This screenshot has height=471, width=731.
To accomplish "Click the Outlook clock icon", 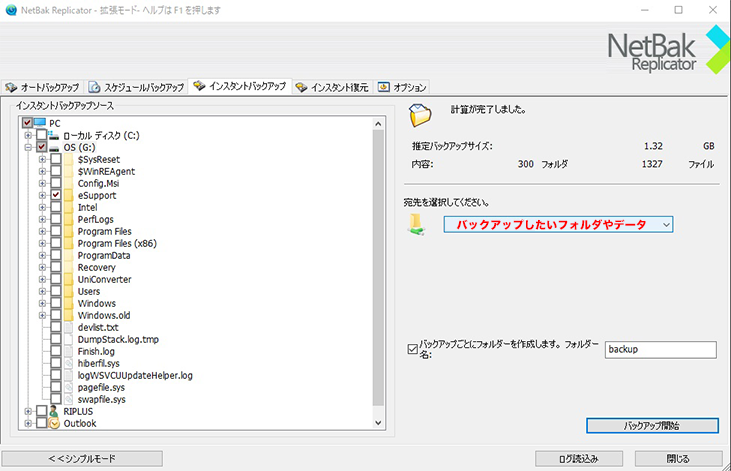I will pyautogui.click(x=55, y=423).
